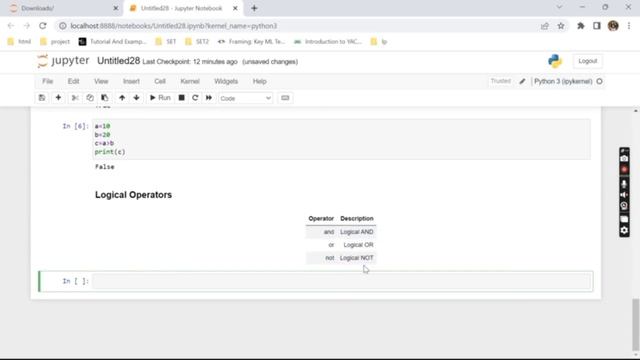
Task: Toggle the browser side panel
Action: (597, 26)
